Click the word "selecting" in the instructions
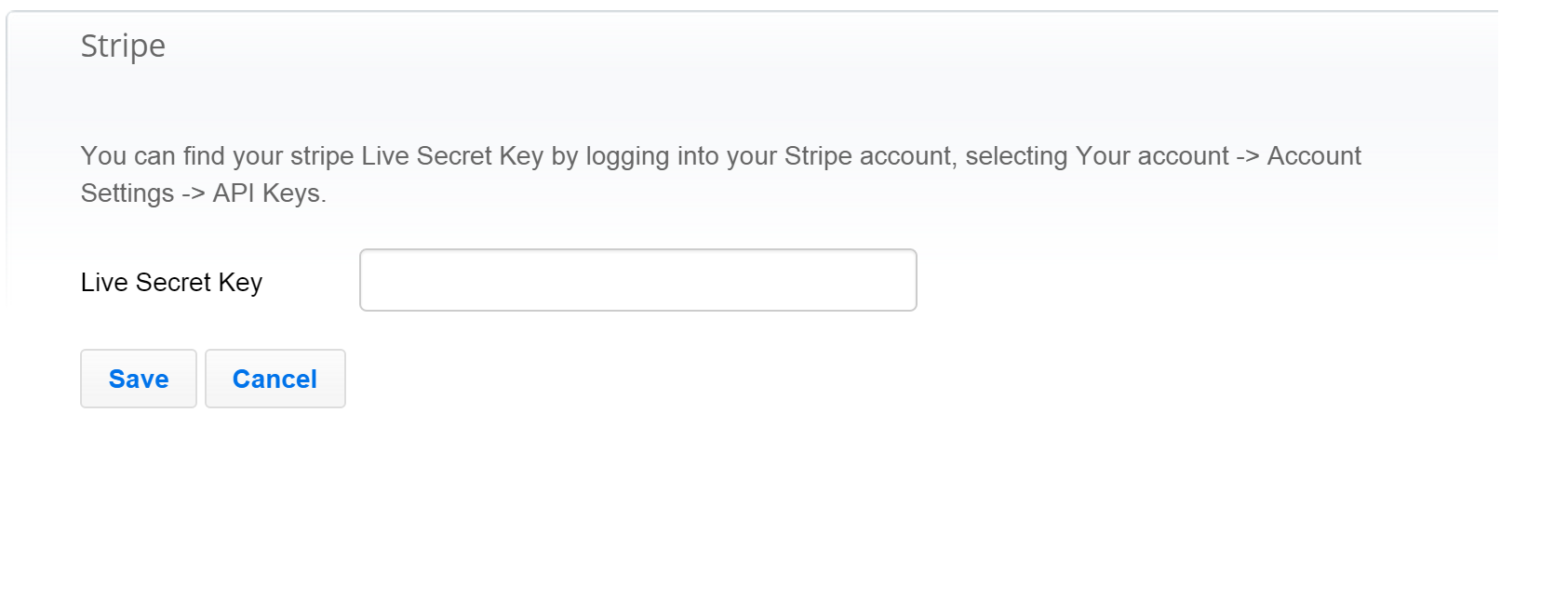Viewport: 1568px width, 613px height. (1016, 156)
